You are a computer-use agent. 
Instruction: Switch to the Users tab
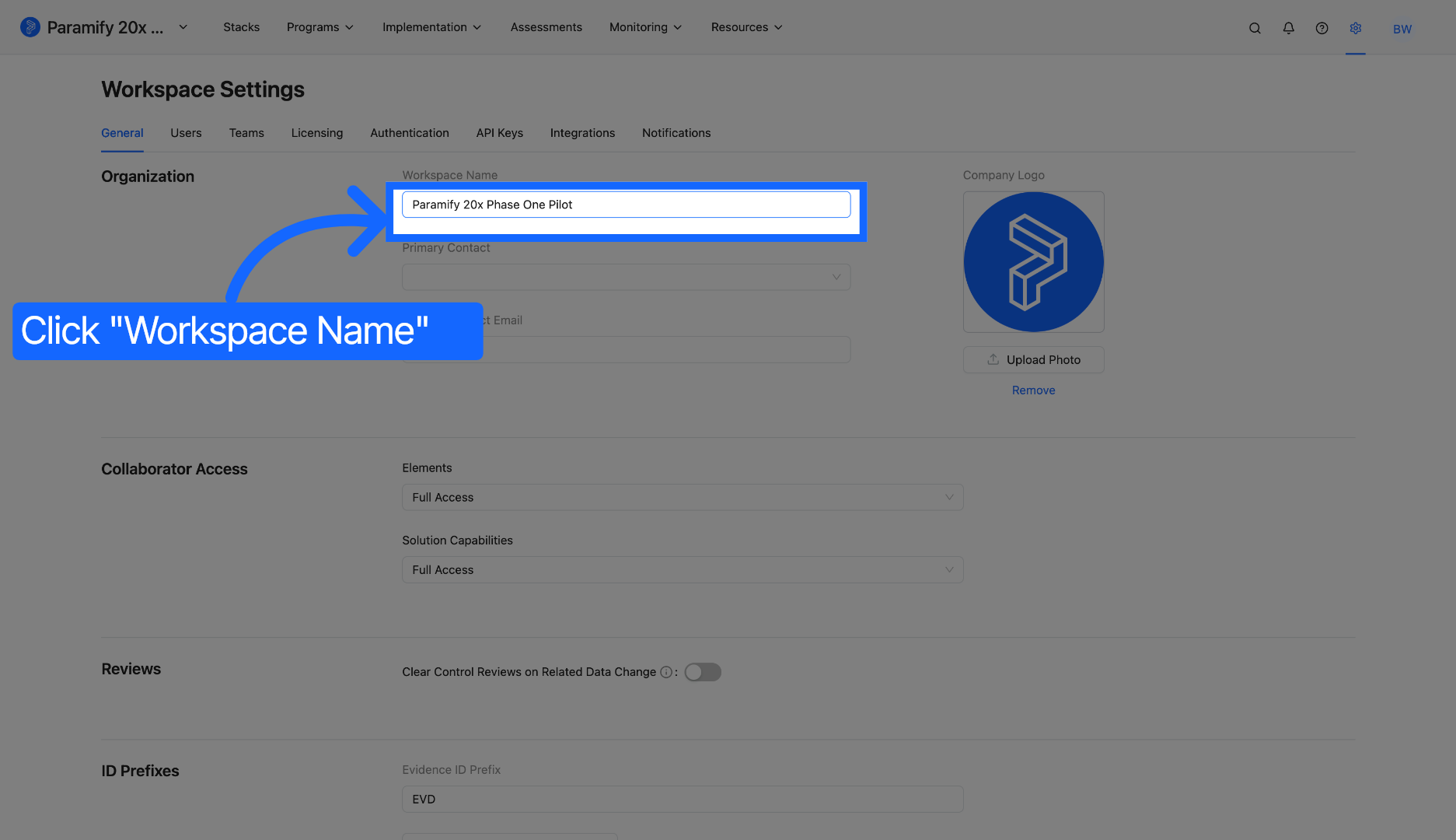[186, 133]
